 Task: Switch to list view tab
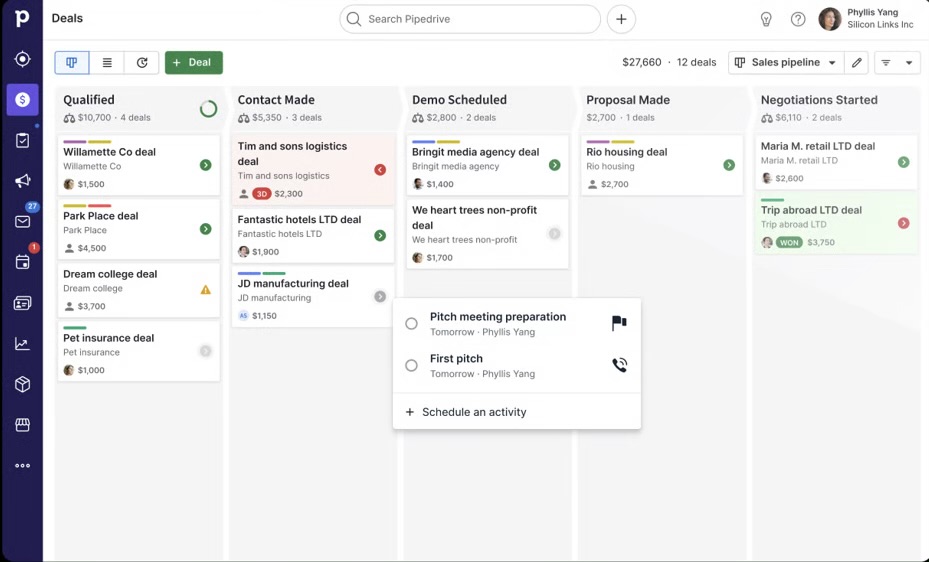coord(107,63)
